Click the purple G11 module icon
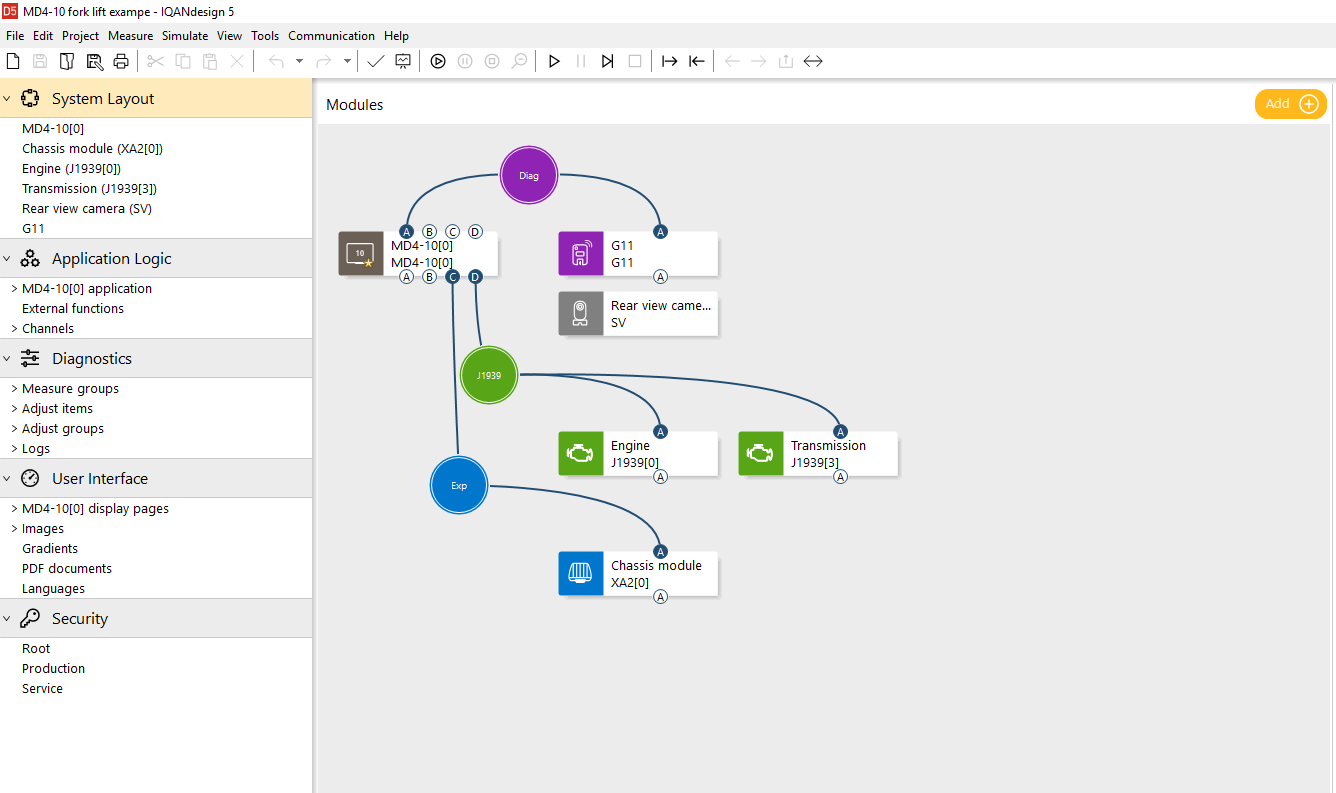Image resolution: width=1336 pixels, height=793 pixels. click(581, 253)
